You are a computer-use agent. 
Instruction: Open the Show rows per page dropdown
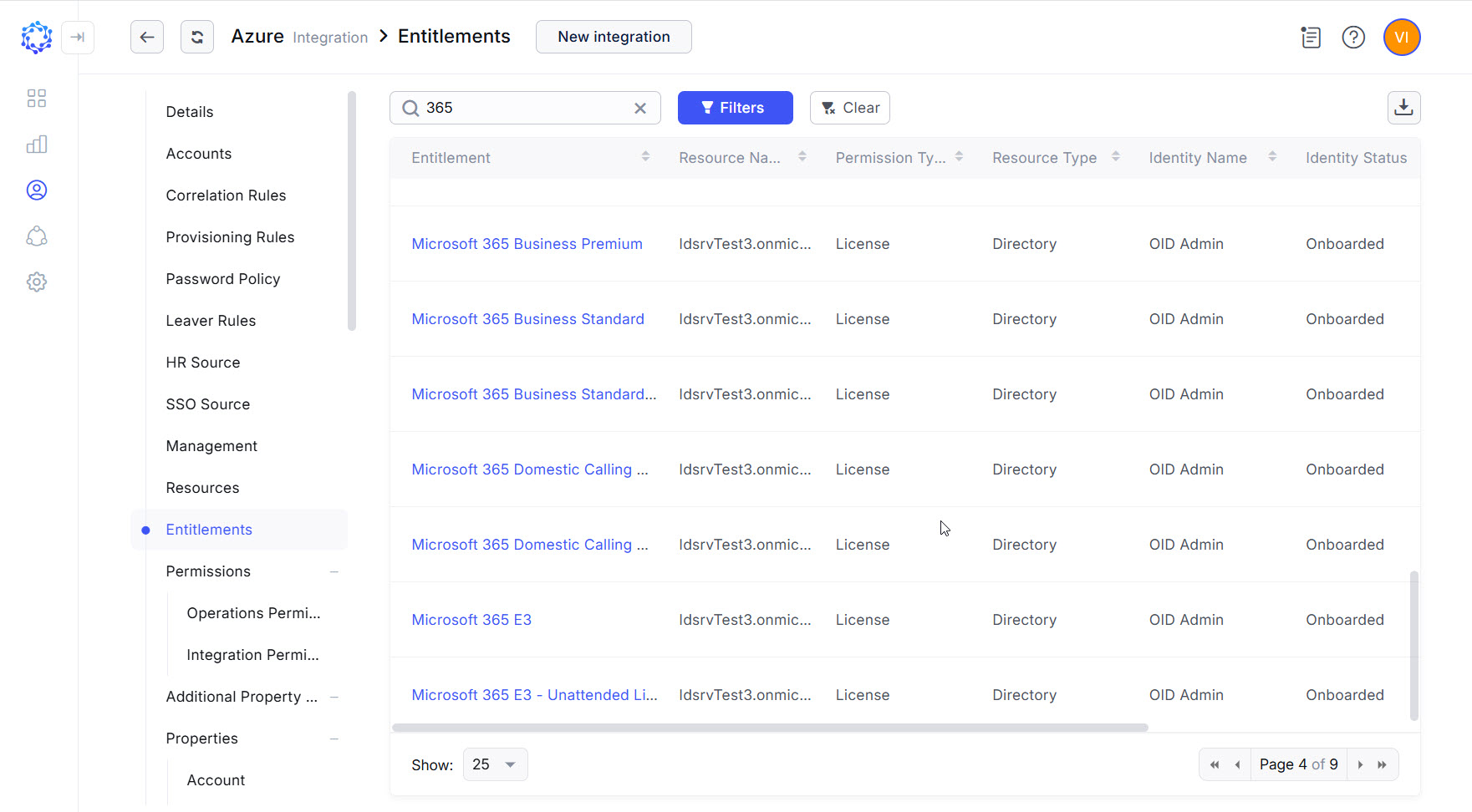pyautogui.click(x=495, y=764)
